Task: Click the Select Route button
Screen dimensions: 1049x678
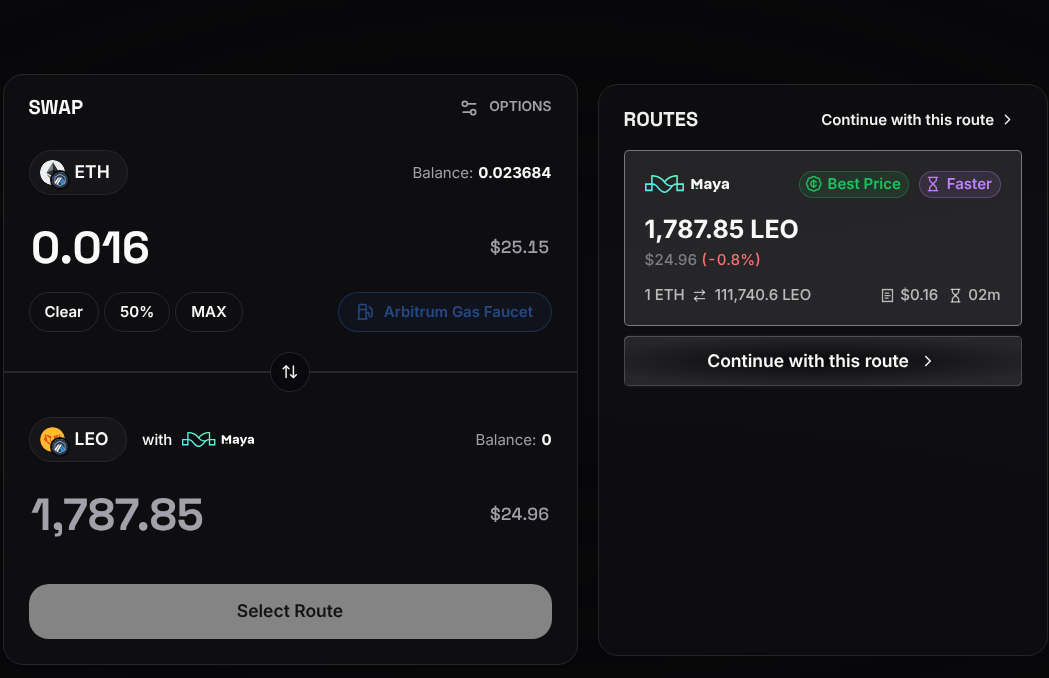Action: pyautogui.click(x=290, y=611)
